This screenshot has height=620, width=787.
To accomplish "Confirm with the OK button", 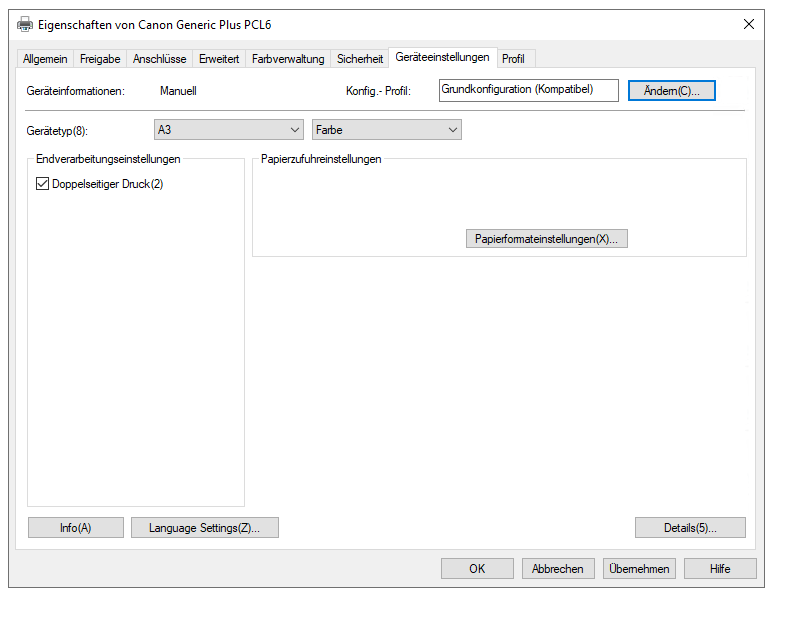I will click(477, 569).
